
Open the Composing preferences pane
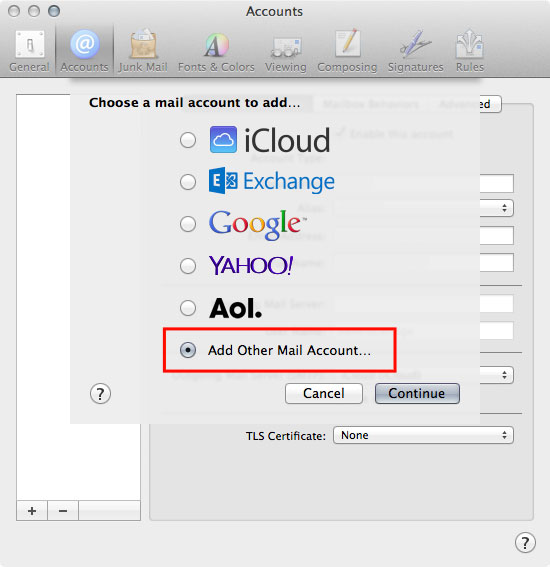click(347, 51)
